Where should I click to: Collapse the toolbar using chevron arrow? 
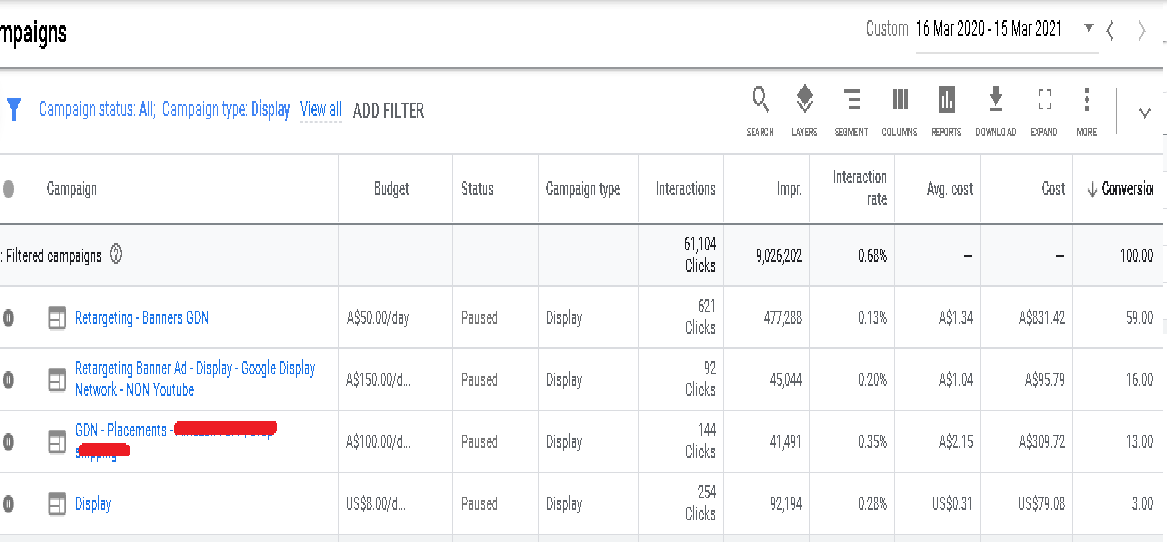pyautogui.click(x=1144, y=113)
